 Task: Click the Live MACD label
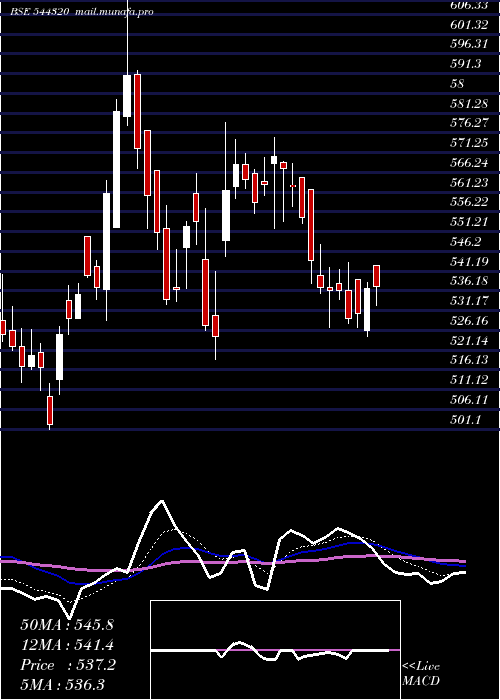(421, 674)
